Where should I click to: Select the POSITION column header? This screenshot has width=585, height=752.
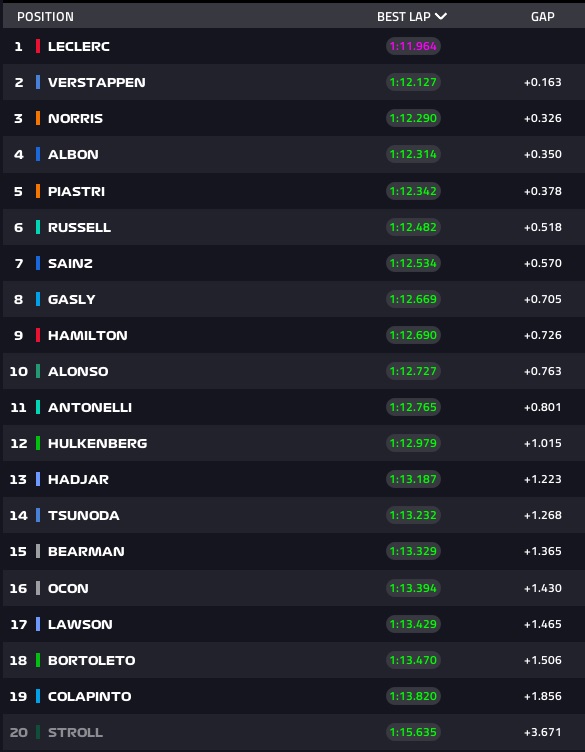click(46, 17)
